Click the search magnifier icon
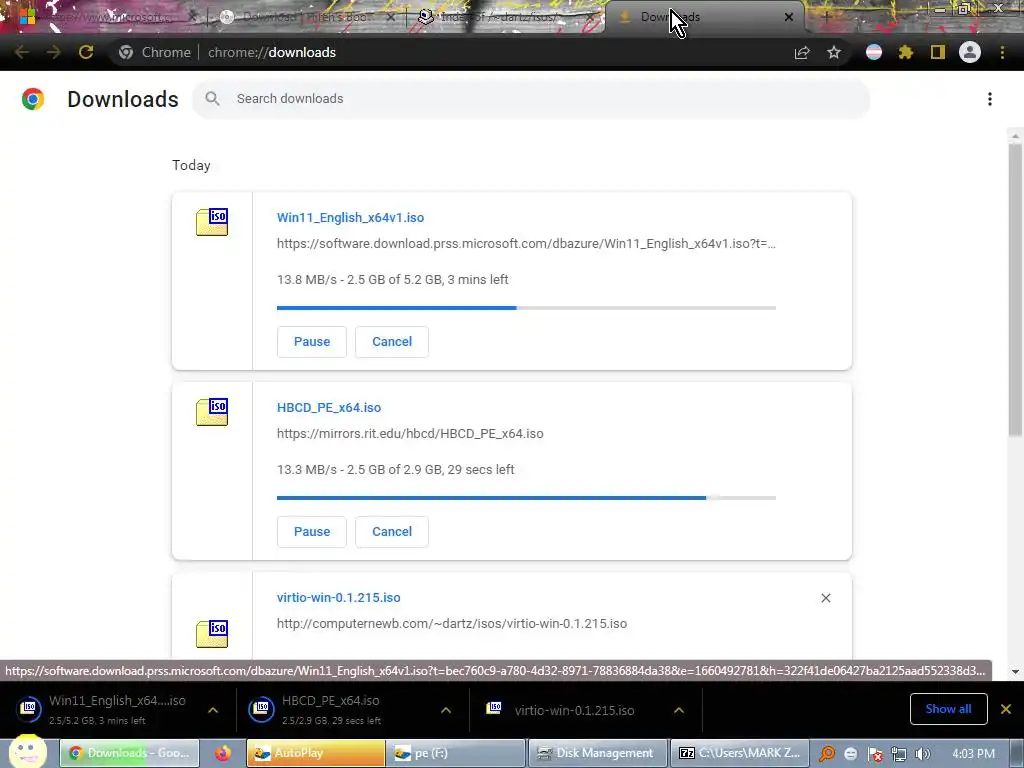The width and height of the screenshot is (1024, 768). point(212,99)
